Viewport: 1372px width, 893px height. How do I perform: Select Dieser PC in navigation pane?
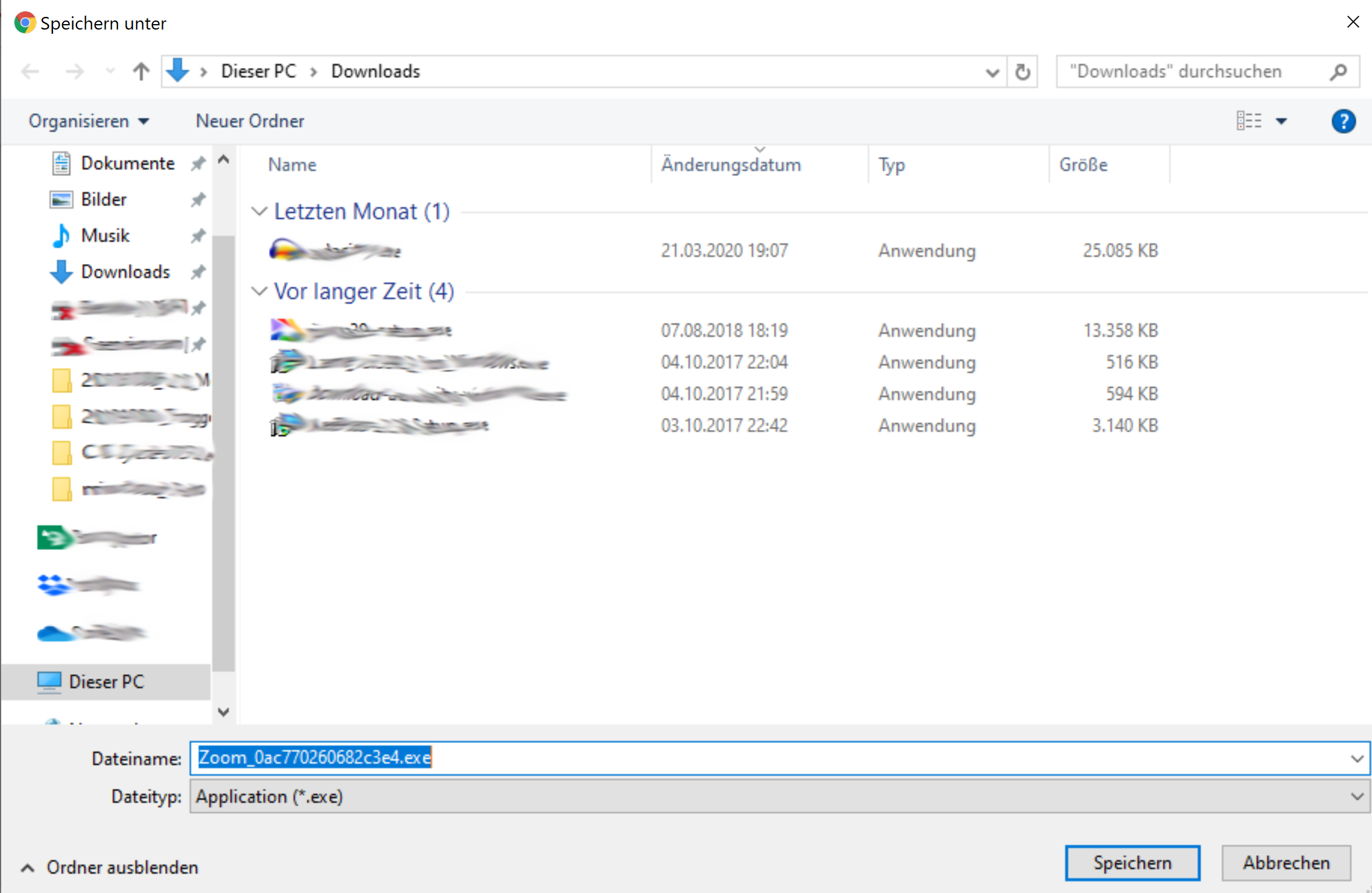pos(106,681)
